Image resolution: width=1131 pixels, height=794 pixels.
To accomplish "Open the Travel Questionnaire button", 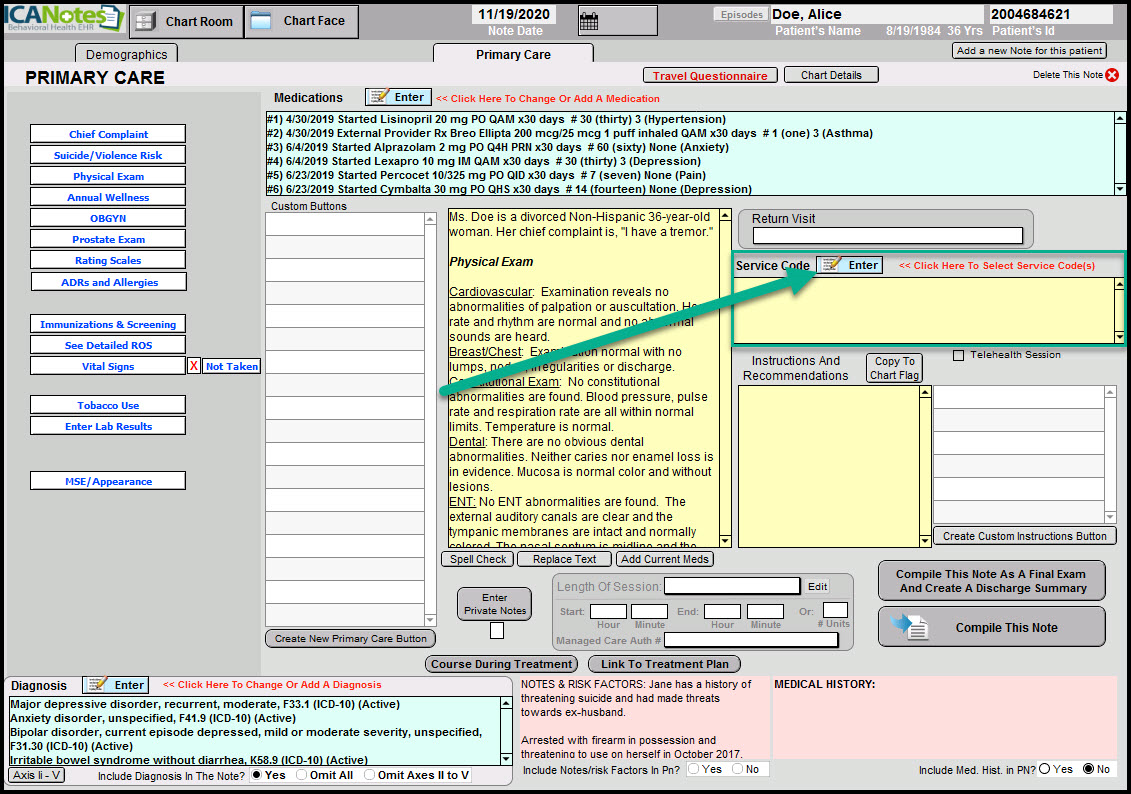I will click(x=710, y=76).
